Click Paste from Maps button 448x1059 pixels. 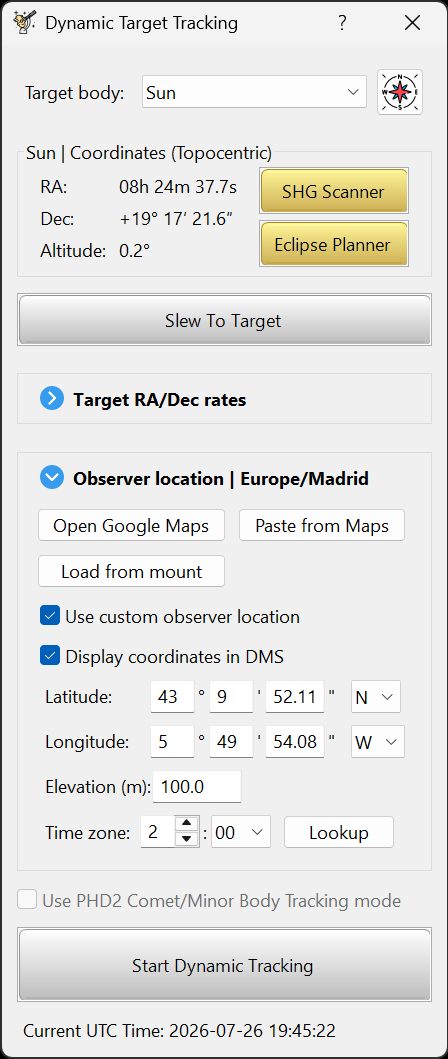tap(322, 525)
